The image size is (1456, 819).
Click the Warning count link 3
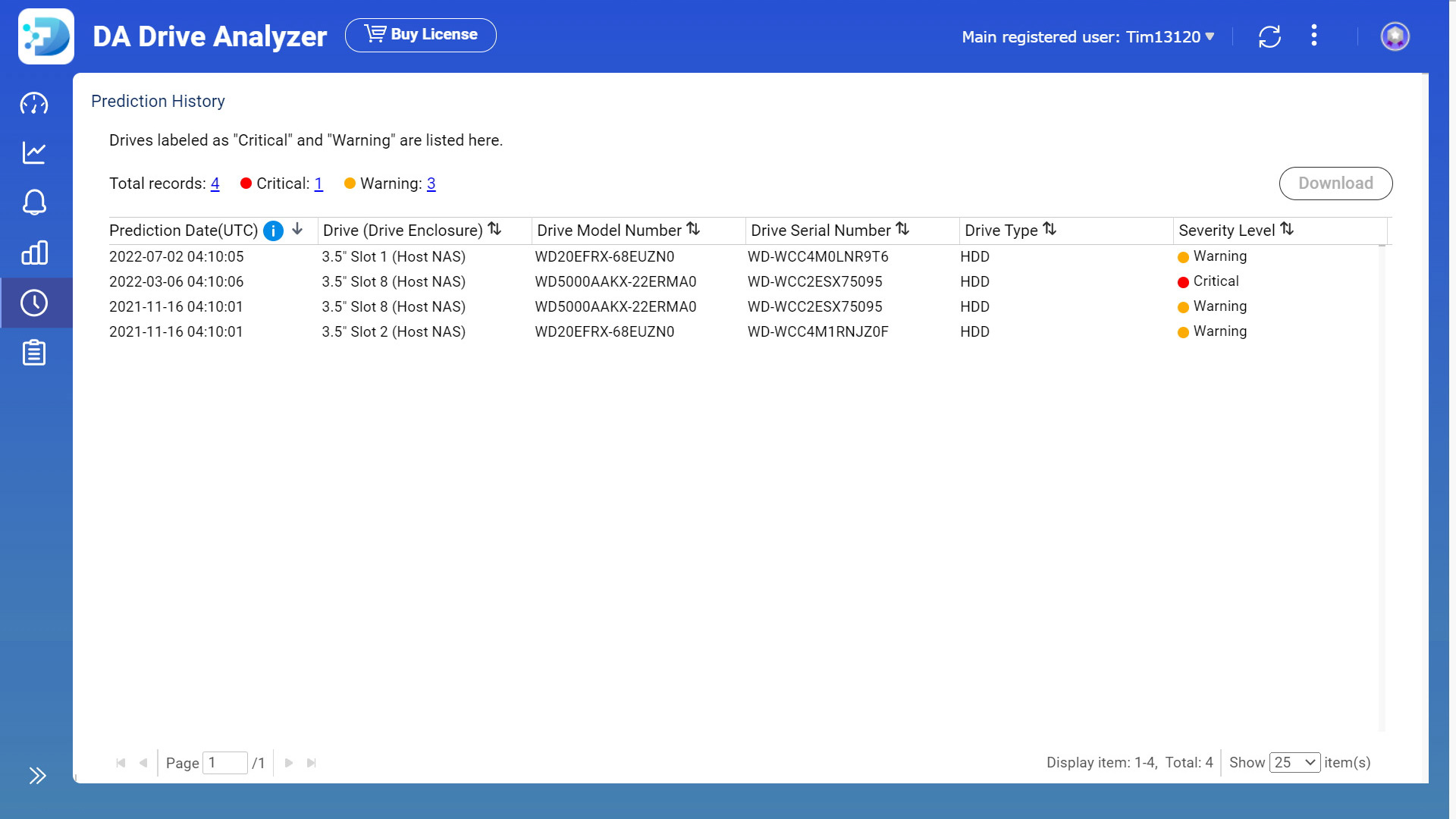[431, 183]
